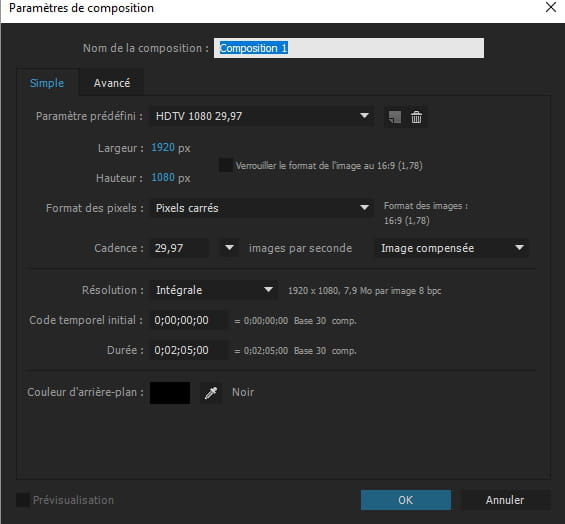Viewport: 565px width, 524px height.
Task: Close the composition settings dialog
Action: tap(551, 7)
